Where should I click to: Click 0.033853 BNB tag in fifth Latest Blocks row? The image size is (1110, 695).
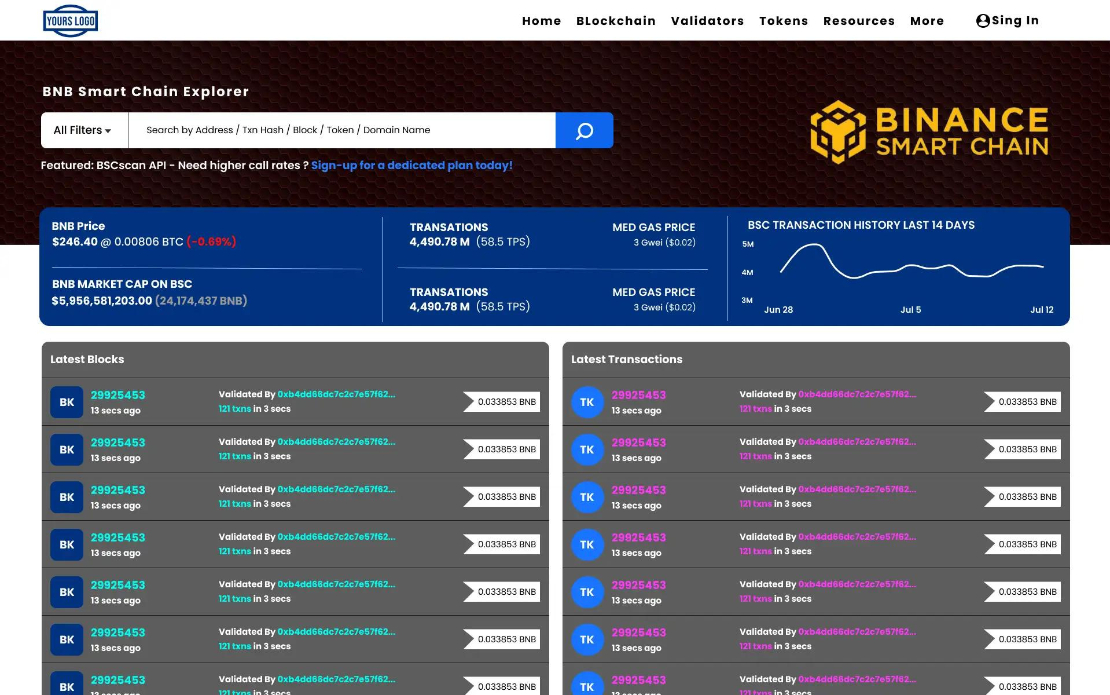click(x=502, y=592)
